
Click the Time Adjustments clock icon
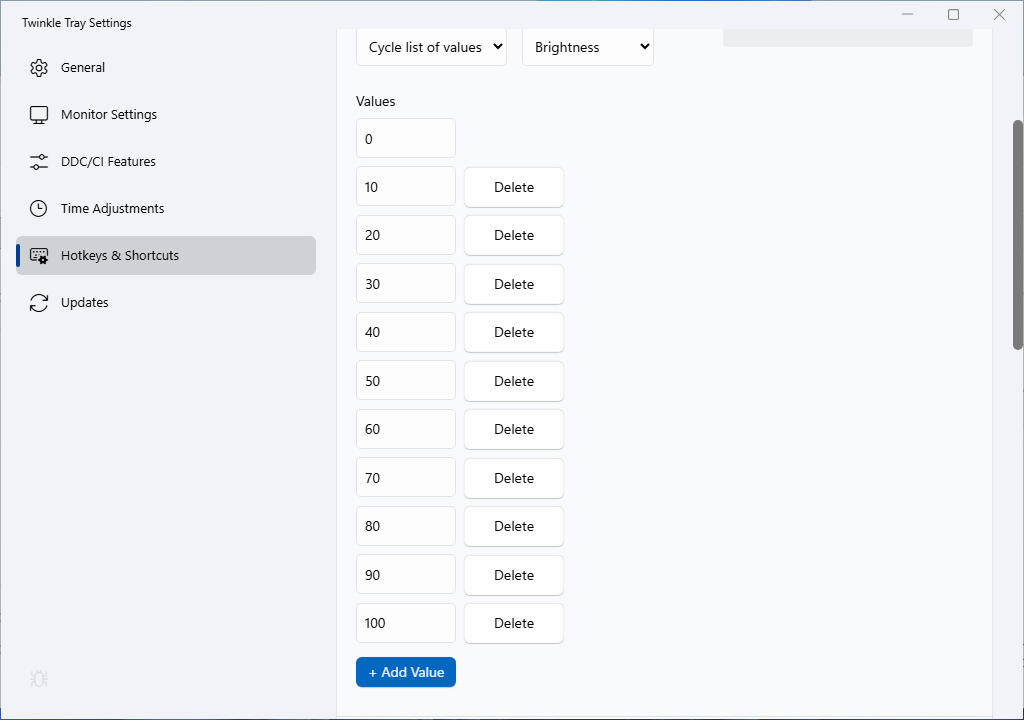pos(39,209)
